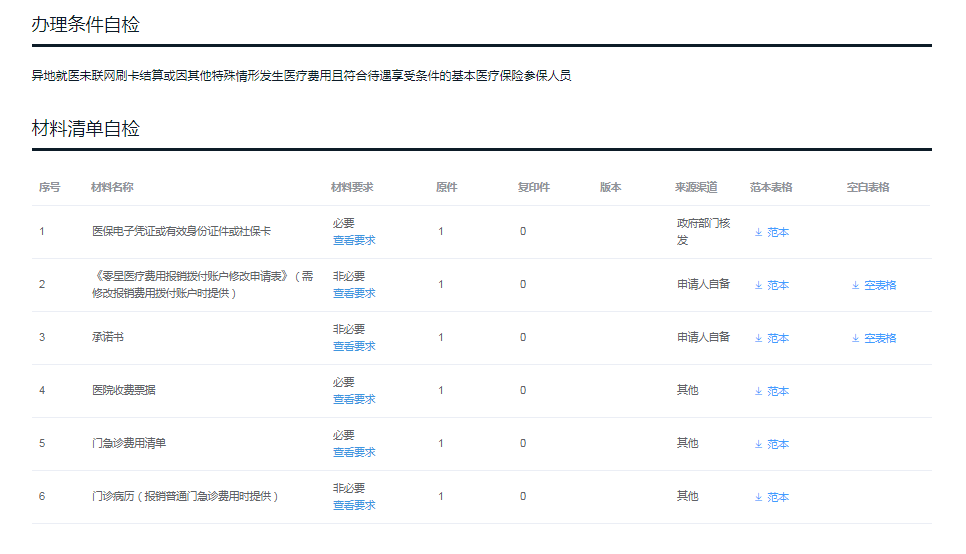Image resolution: width=966 pixels, height=554 pixels.
Task: Open 查看要求 for 零星医疗费用报销 form row
Action: coord(354,293)
